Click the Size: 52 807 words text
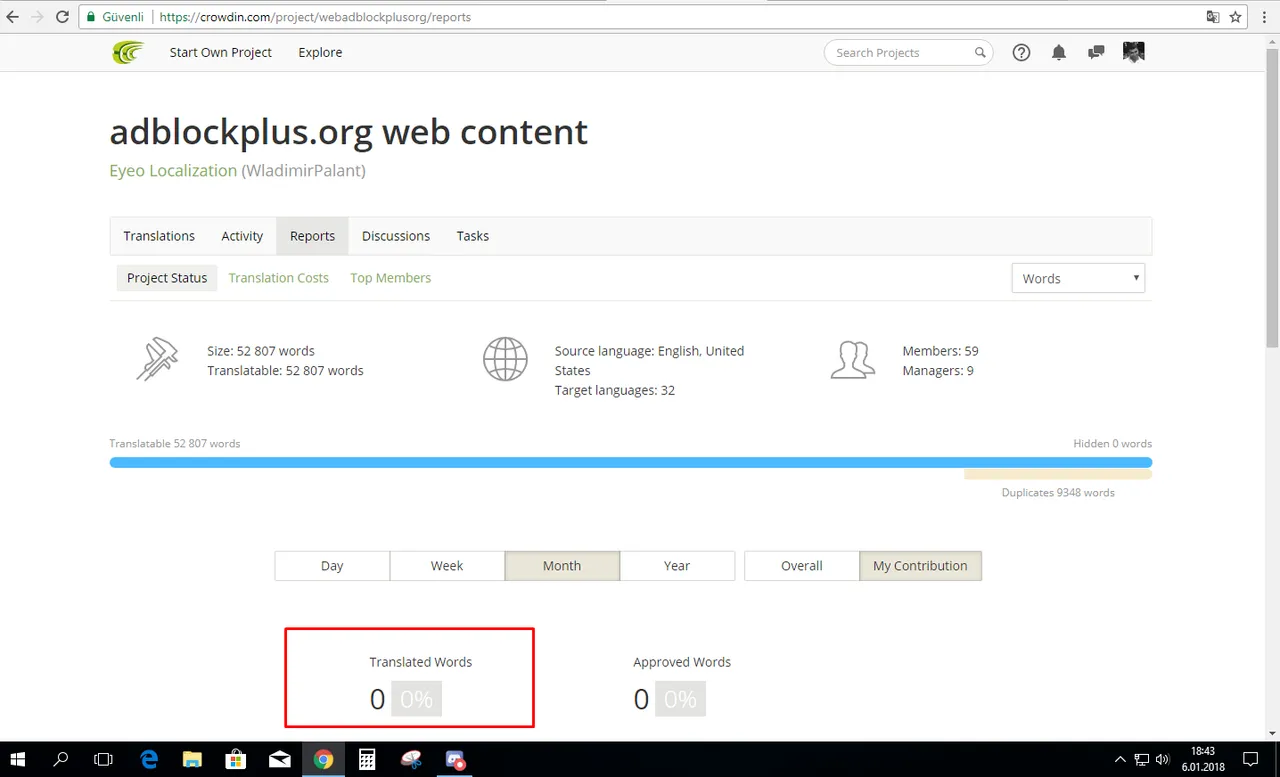Screen dimensions: 1280x777 click(261, 351)
